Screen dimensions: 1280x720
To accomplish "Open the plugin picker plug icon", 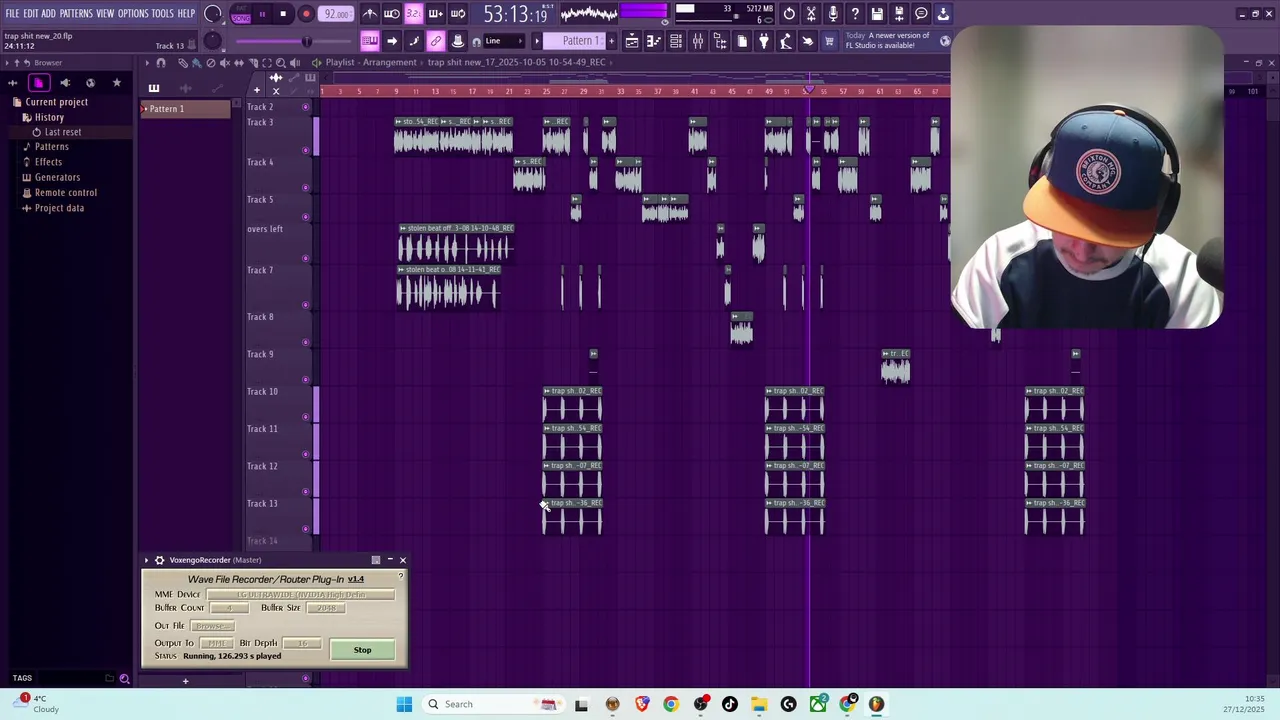I will (764, 41).
